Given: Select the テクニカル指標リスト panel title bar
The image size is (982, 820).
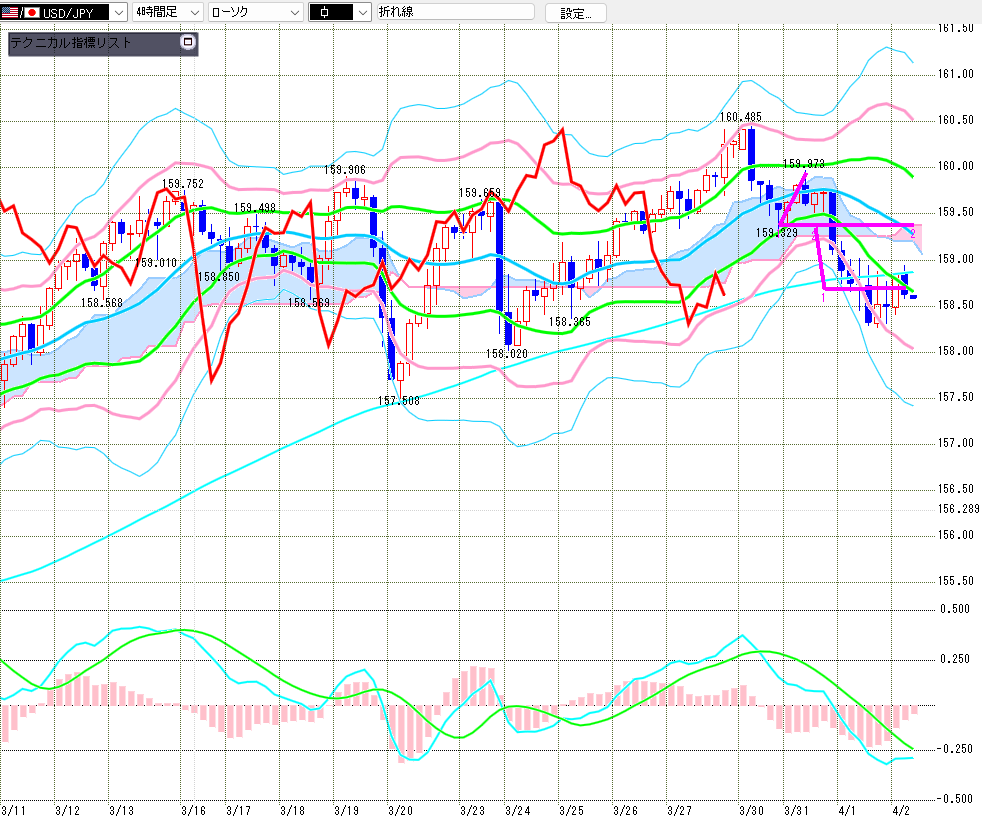Looking at the screenshot, I should pos(90,43).
